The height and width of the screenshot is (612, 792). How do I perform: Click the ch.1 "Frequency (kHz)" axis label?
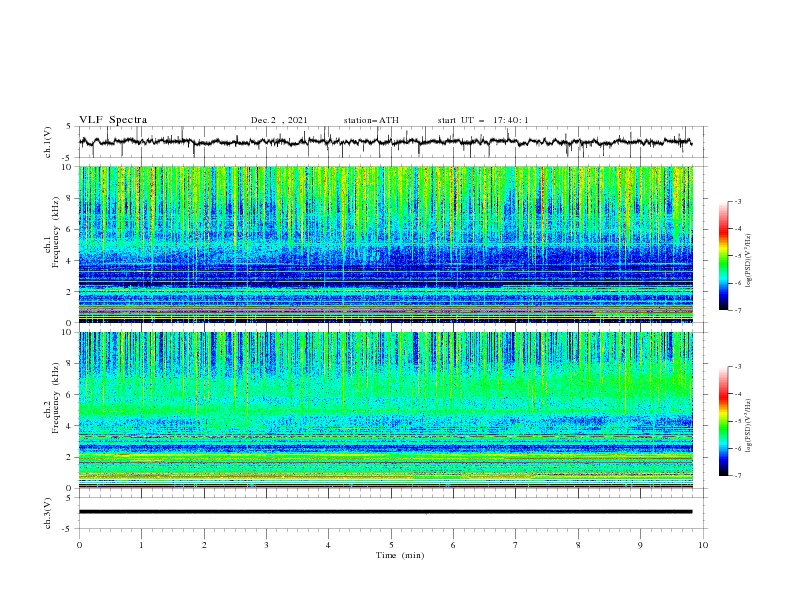tap(56, 232)
